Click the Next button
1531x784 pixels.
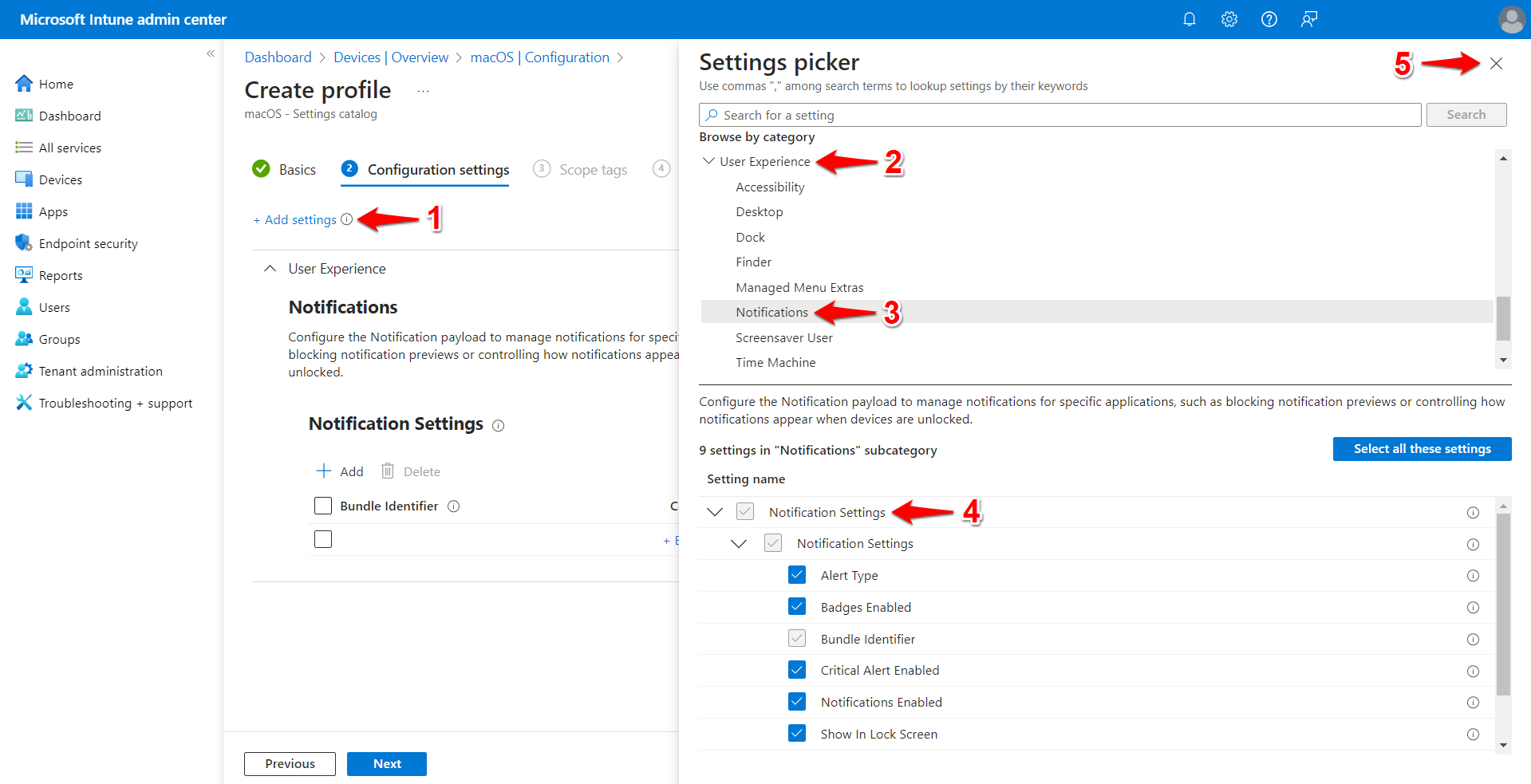[x=387, y=764]
